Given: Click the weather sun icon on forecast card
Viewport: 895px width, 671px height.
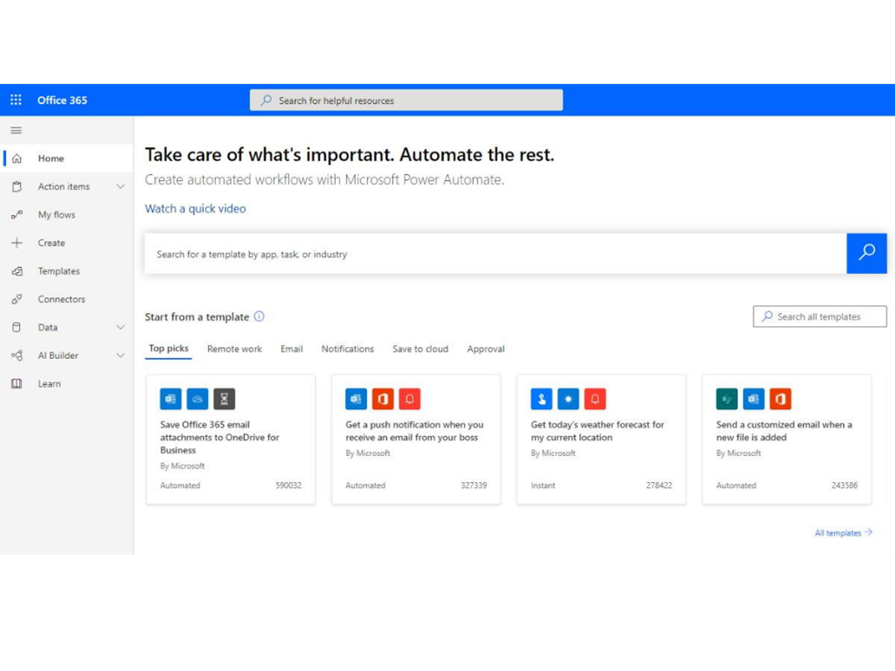Looking at the screenshot, I should [x=568, y=399].
